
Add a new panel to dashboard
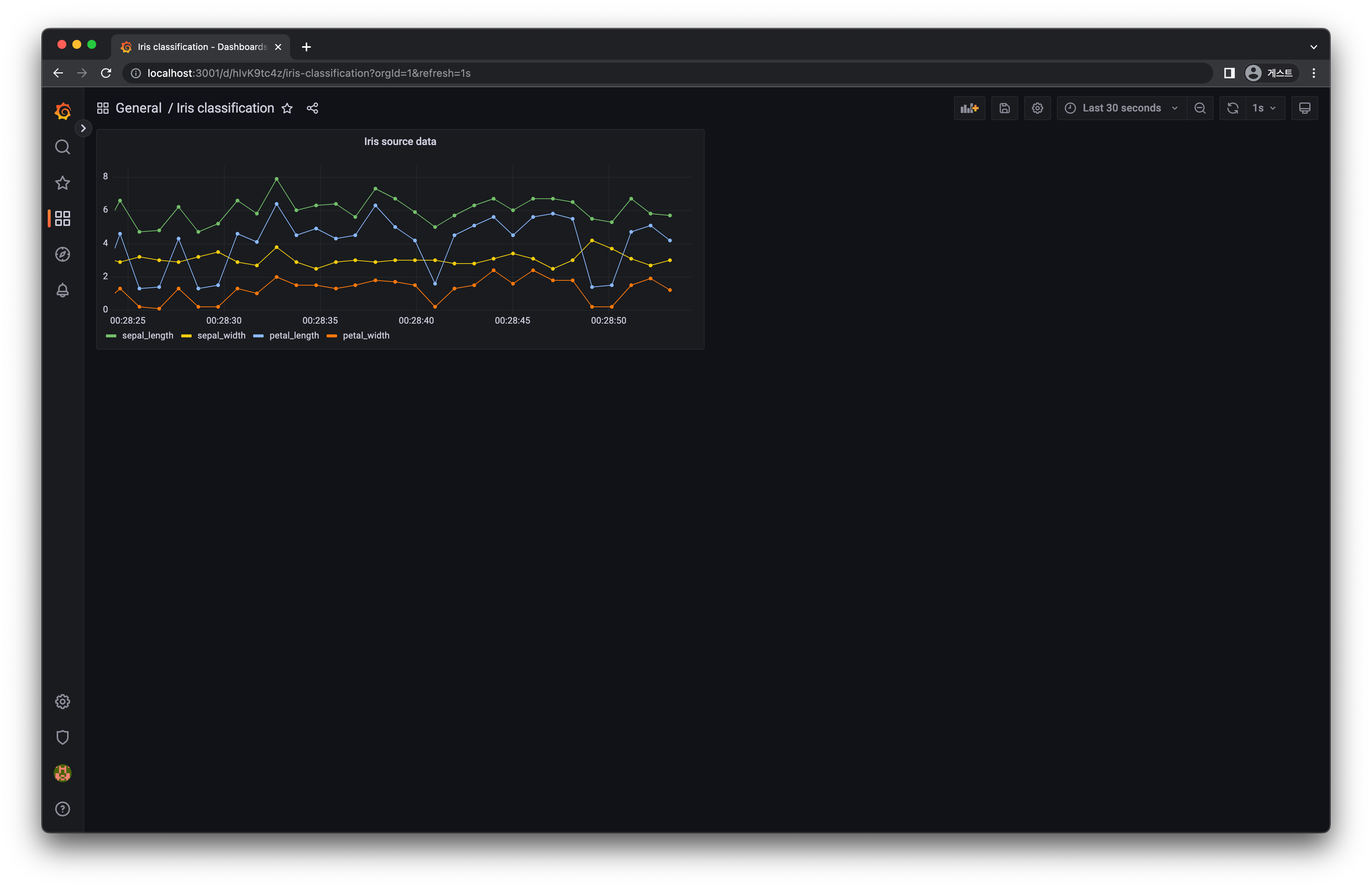pyautogui.click(x=970, y=108)
